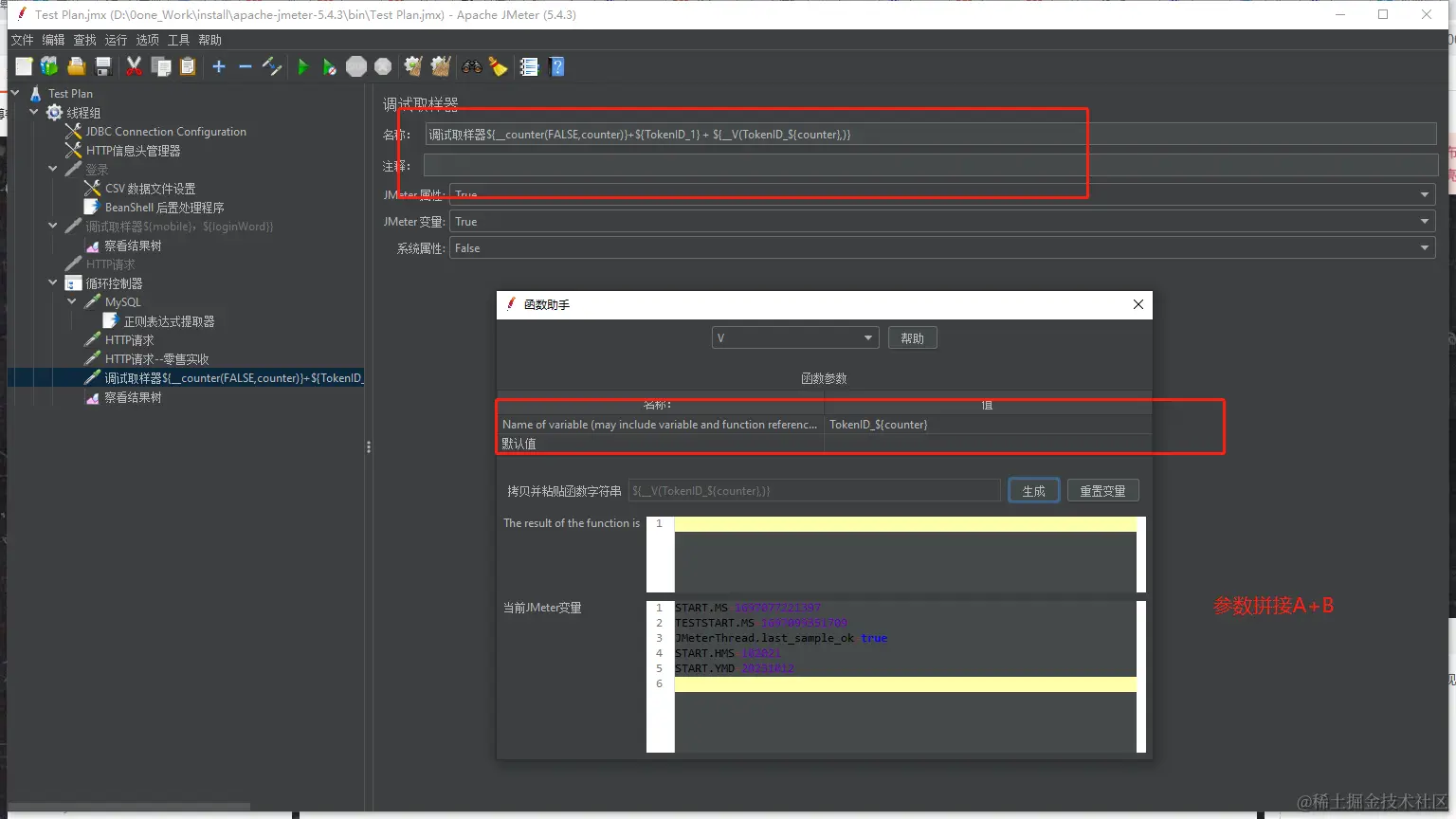Image resolution: width=1456 pixels, height=819 pixels.
Task: Select HTTP请求--零售实收 in tree
Action: click(x=156, y=359)
